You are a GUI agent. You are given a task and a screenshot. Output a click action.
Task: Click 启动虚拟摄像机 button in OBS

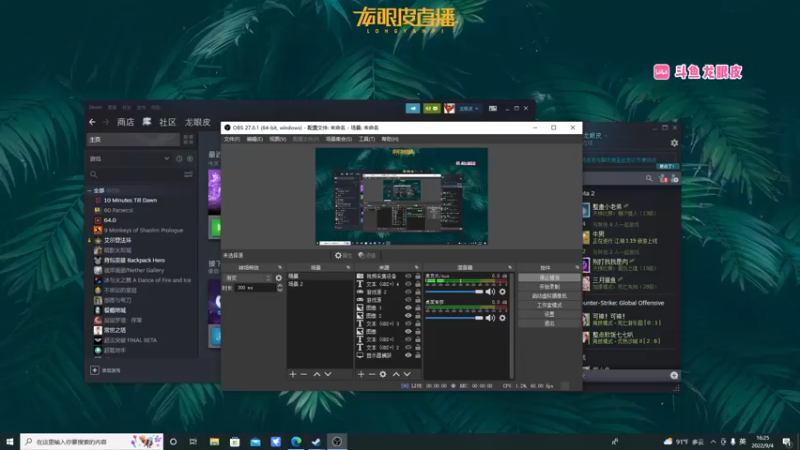tap(549, 296)
